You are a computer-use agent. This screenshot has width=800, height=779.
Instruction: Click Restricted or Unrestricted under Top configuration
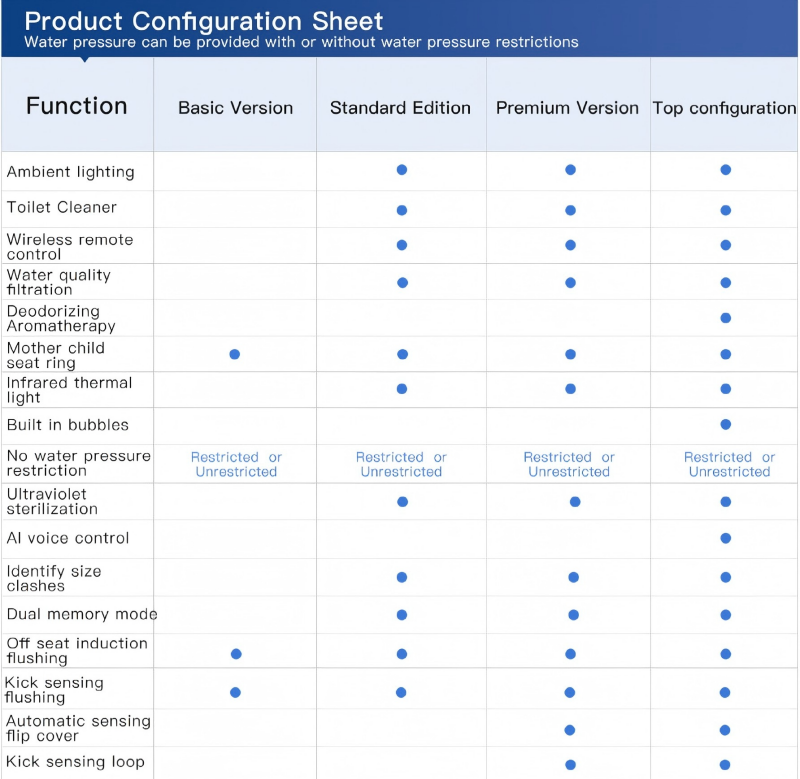click(729, 464)
